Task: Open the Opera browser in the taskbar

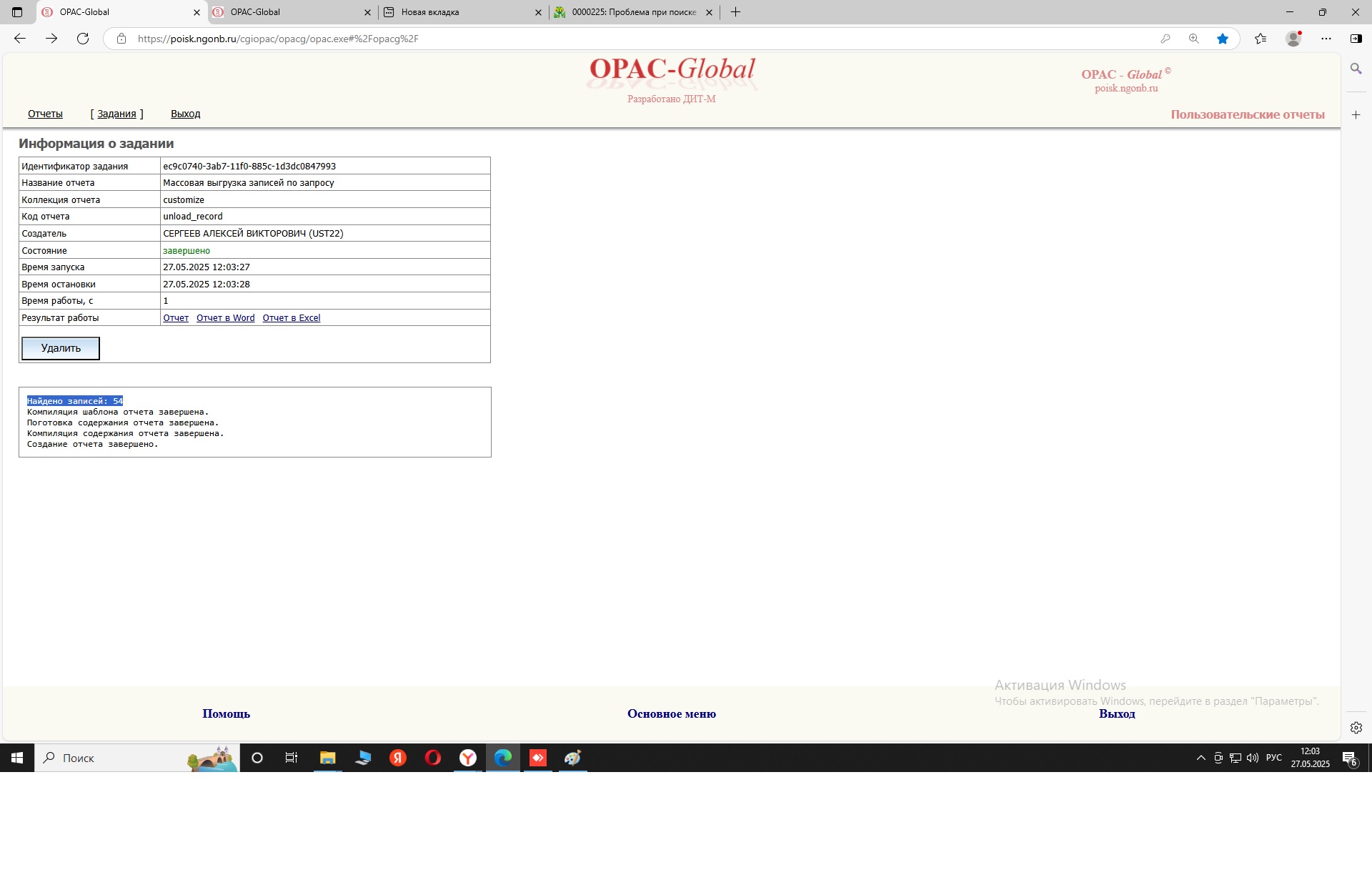Action: [433, 758]
